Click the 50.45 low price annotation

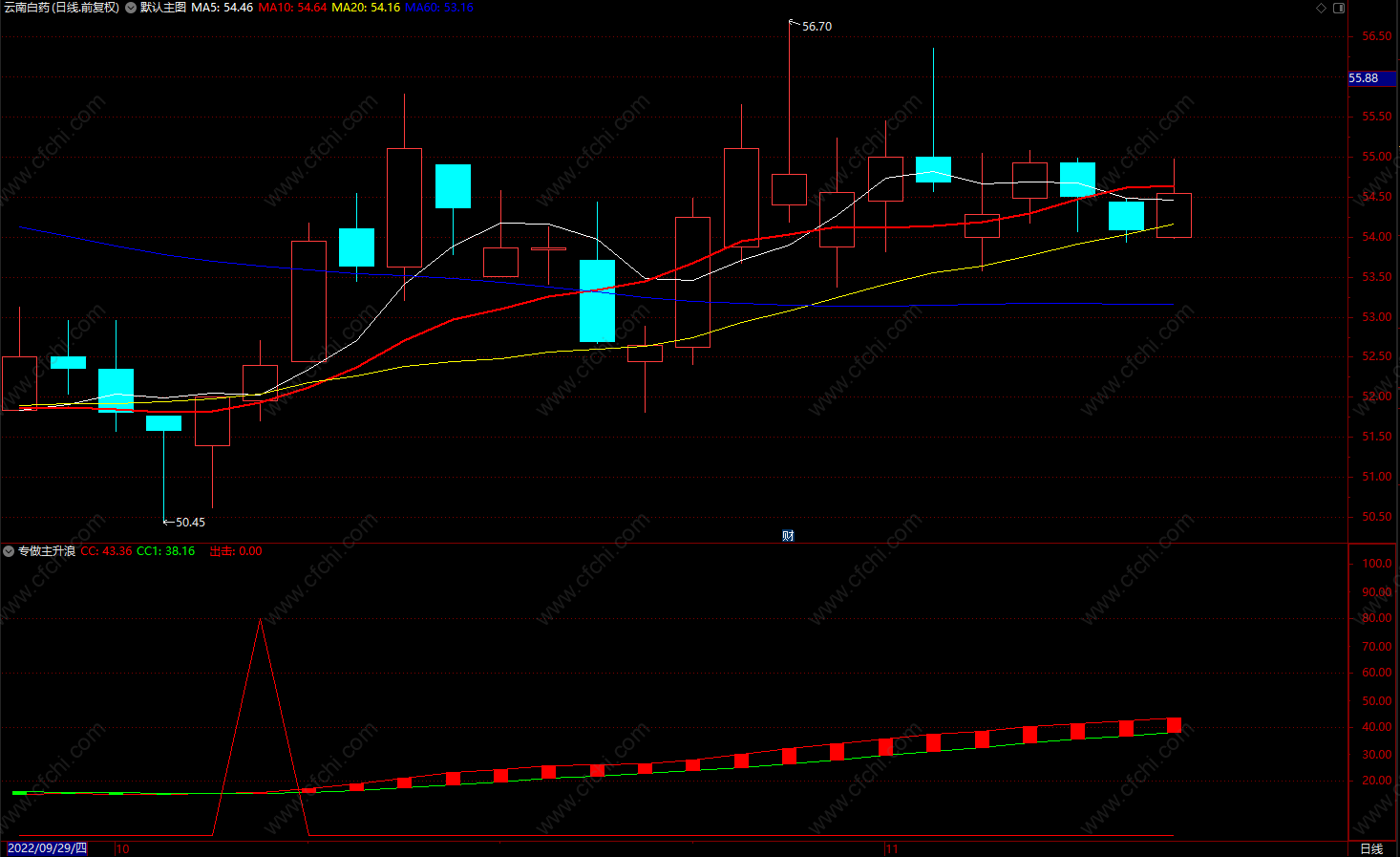(190, 523)
